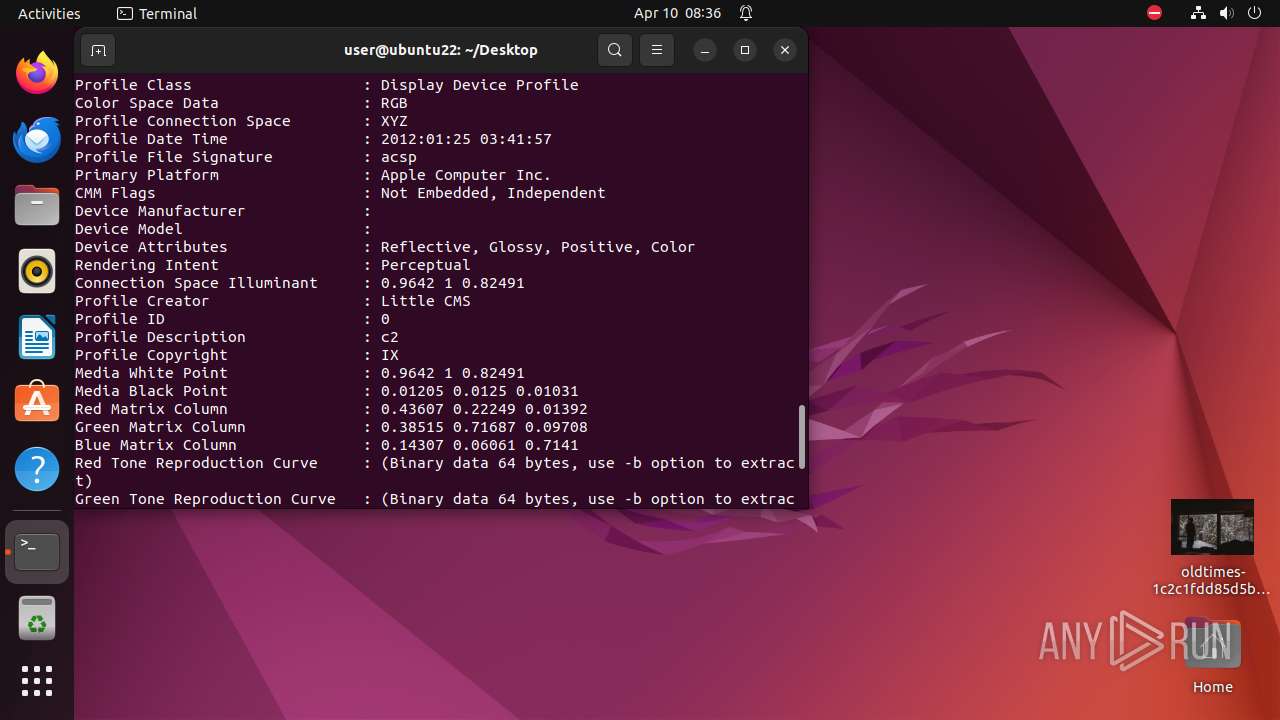
Task: Click 'Green Tone Reproduction Curve' label
Action: coord(205,499)
